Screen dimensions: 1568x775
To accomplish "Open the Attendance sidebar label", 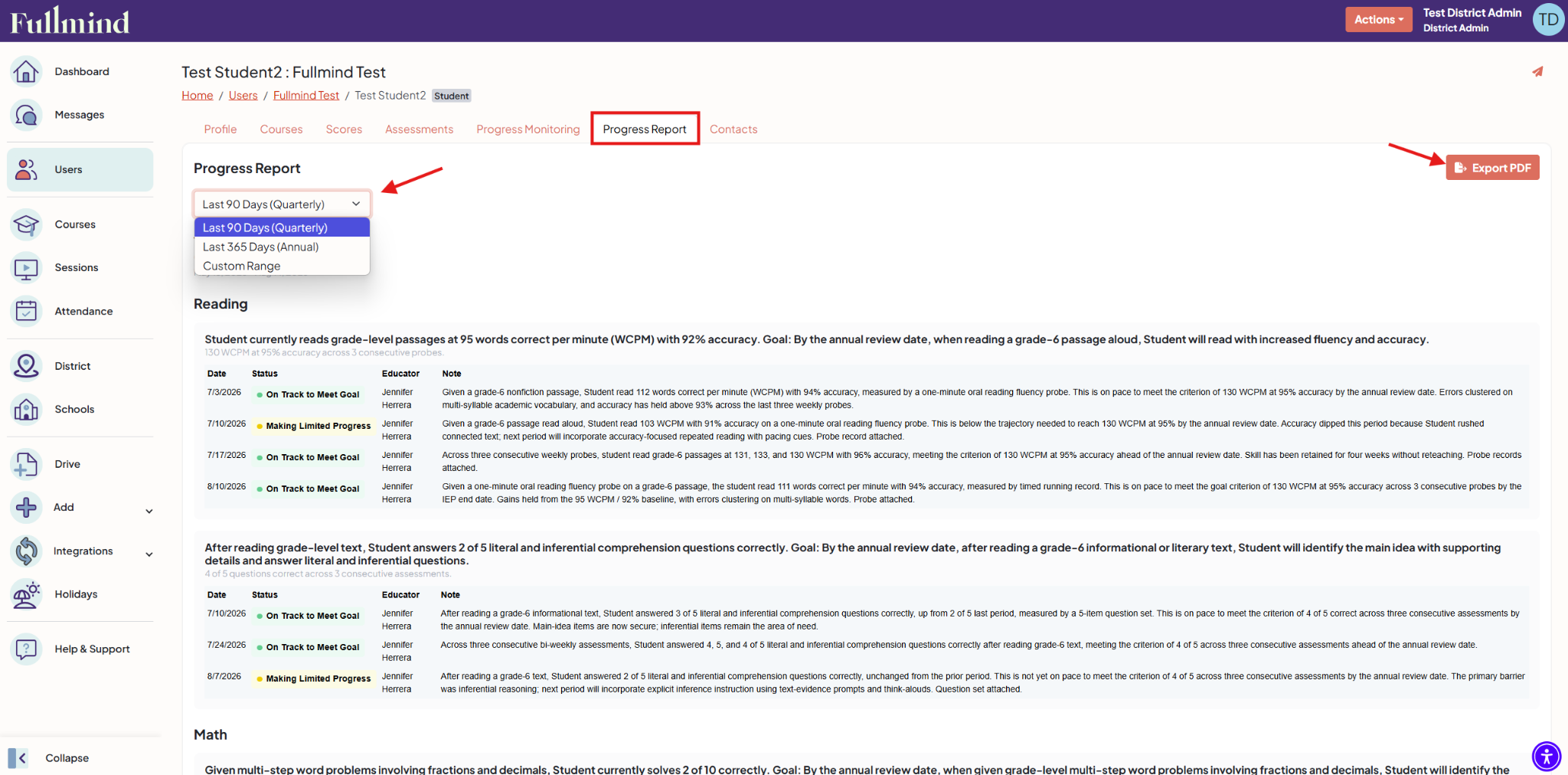I will click(x=83, y=311).
